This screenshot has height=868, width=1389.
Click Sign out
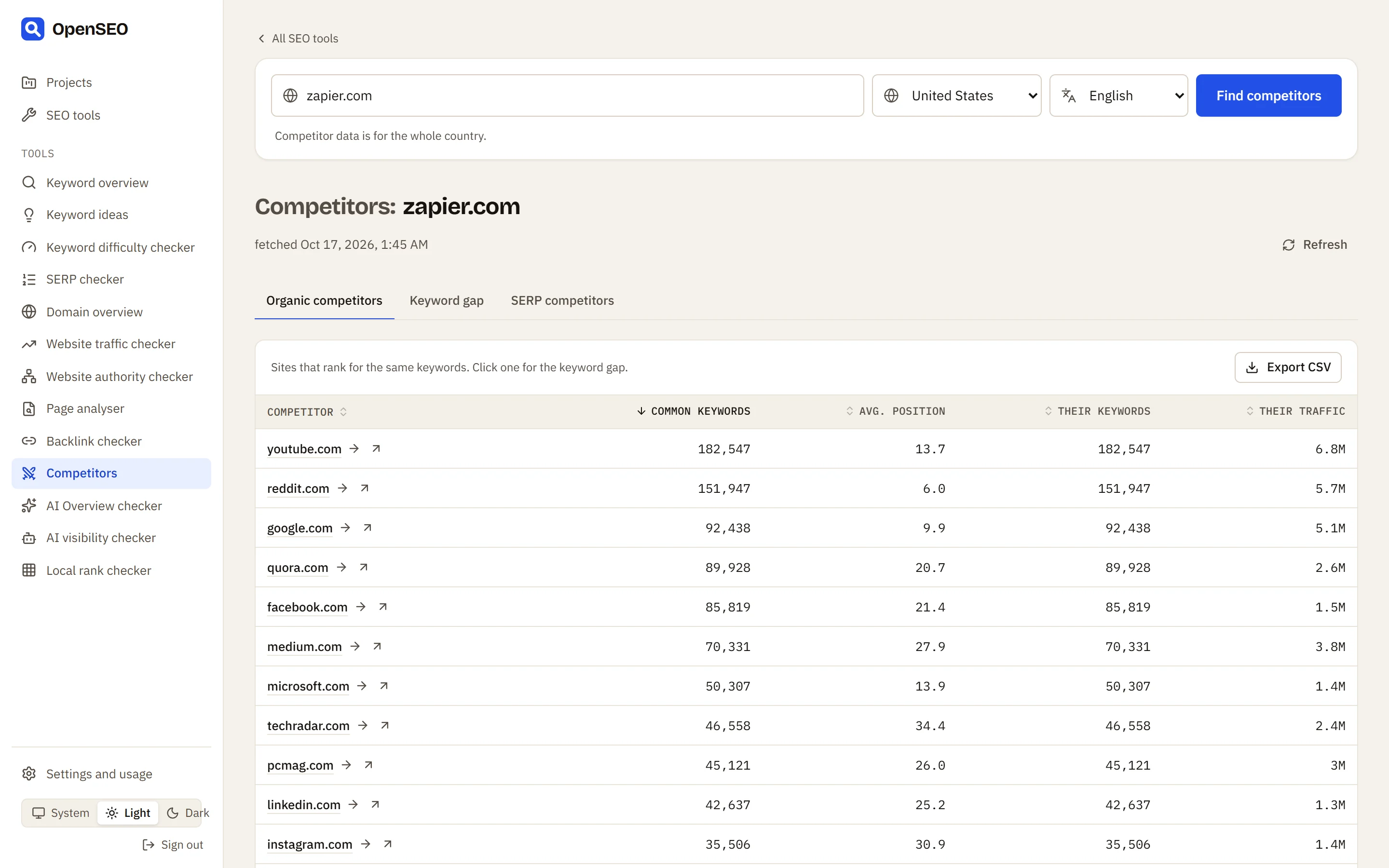[x=173, y=844]
